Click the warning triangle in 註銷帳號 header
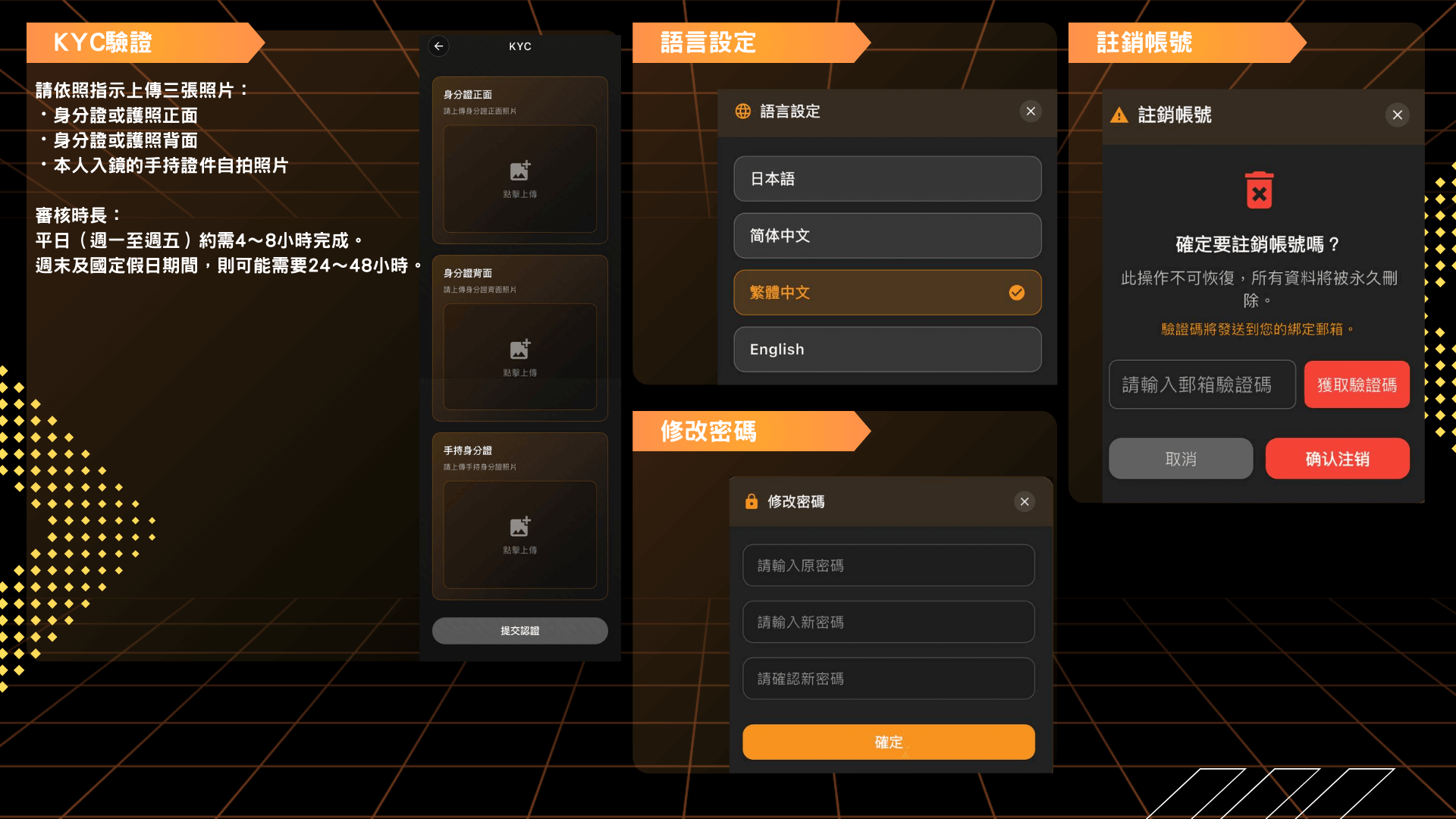The image size is (1456, 819). click(x=1119, y=115)
